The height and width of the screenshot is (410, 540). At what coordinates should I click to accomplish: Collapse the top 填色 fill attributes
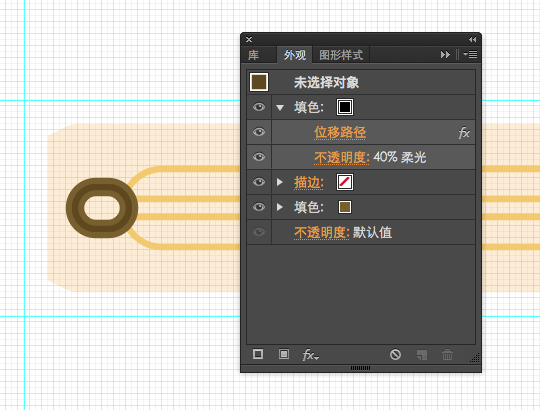coord(280,108)
